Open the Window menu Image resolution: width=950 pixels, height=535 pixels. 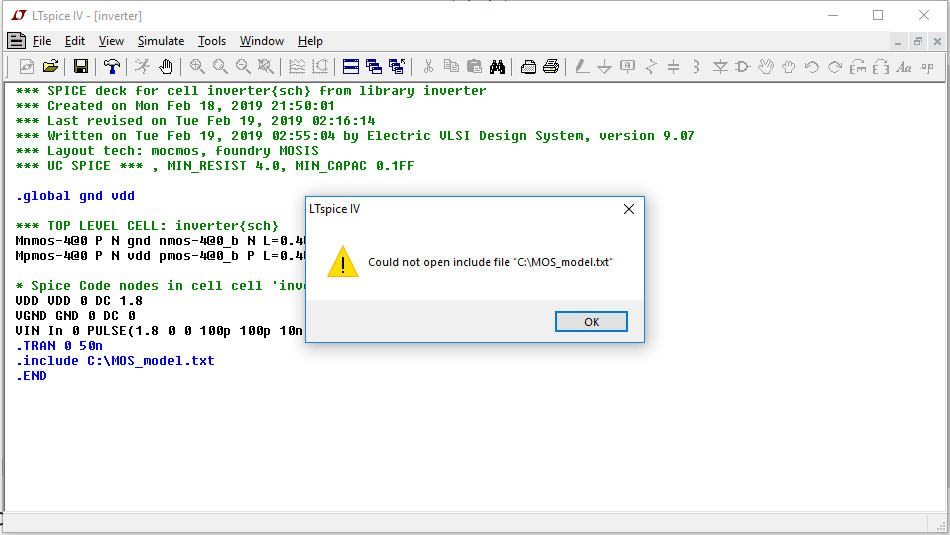[262, 41]
